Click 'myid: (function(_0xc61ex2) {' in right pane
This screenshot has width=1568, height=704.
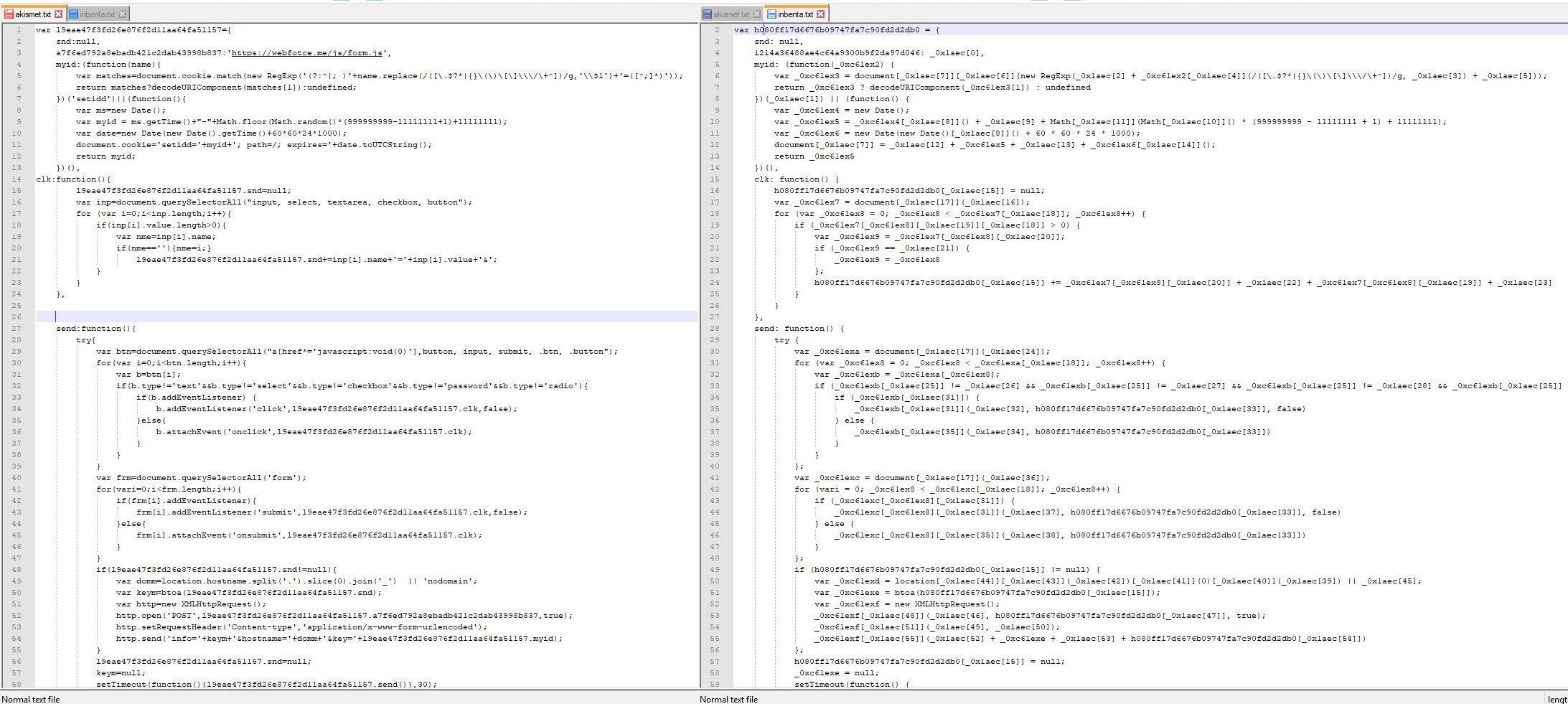tap(825, 65)
